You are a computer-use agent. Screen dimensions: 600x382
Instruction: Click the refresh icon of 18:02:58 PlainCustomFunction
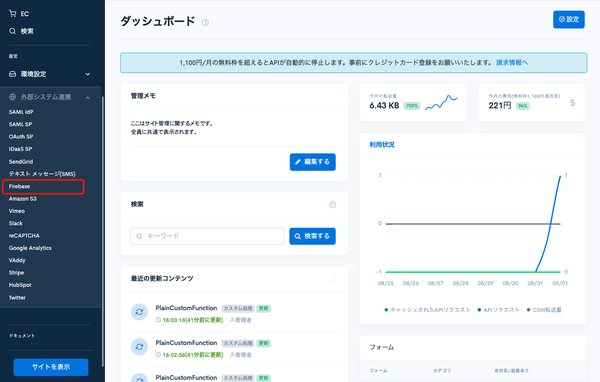(139, 347)
